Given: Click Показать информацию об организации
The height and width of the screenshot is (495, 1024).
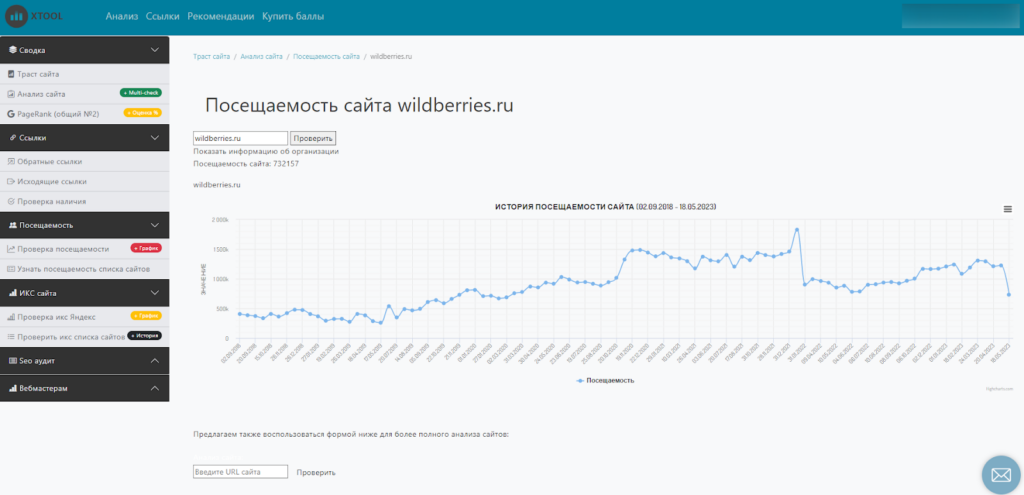Looking at the screenshot, I should 266,152.
